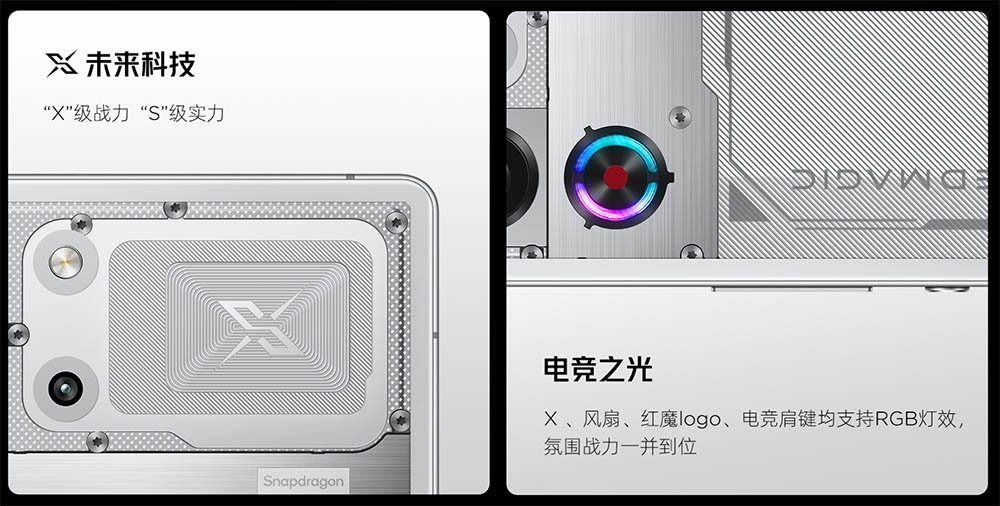Click the "X"级战力 "S"级实力 subtitle
1000x506 pixels.
coord(134,114)
